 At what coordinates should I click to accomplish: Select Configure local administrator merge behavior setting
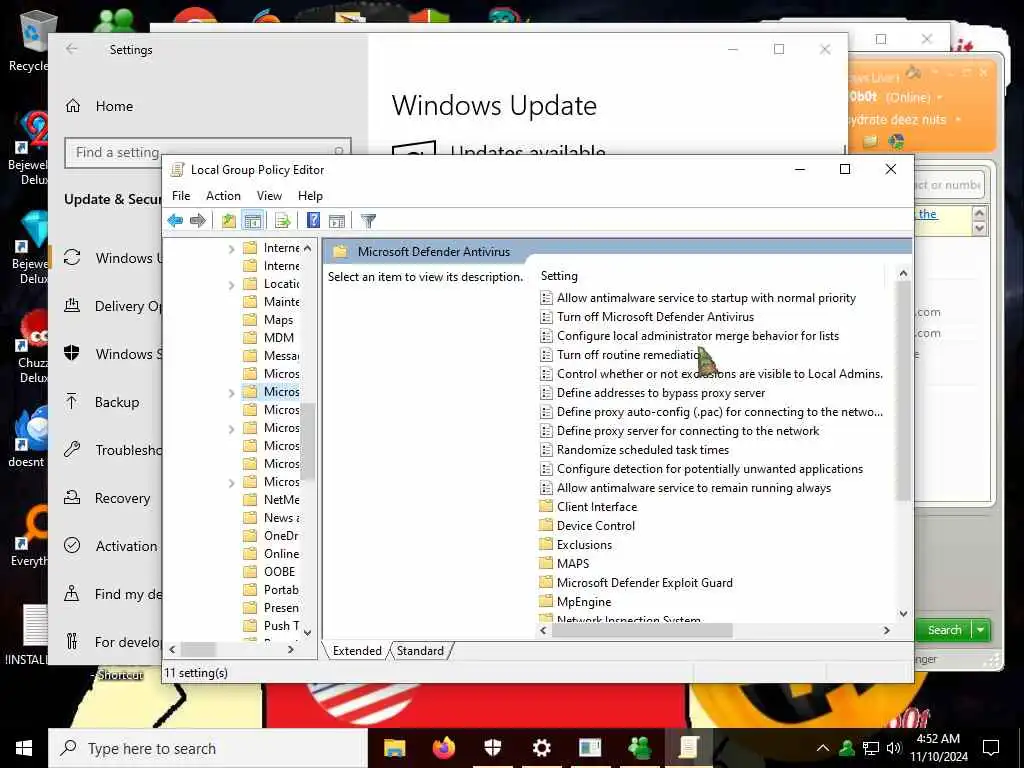click(x=697, y=336)
